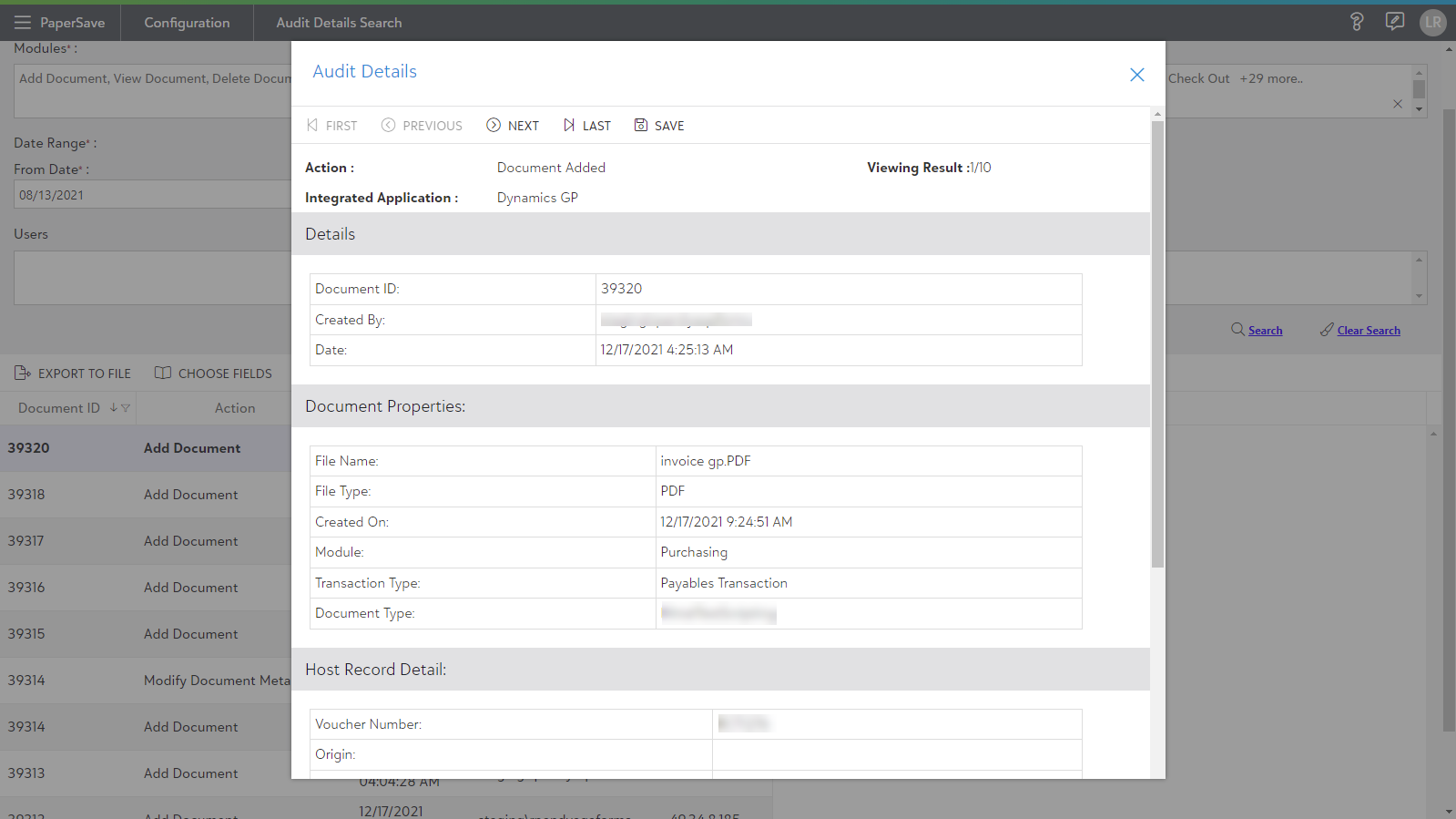The height and width of the screenshot is (819, 1456).
Task: Open Choose Fields column picker
Action: click(214, 374)
